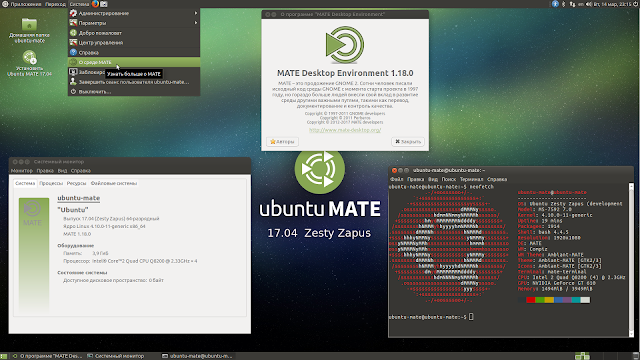The width and height of the screenshot is (640, 360).
Task: Select terminal window in bottom taskbar
Action: click(x=197, y=356)
